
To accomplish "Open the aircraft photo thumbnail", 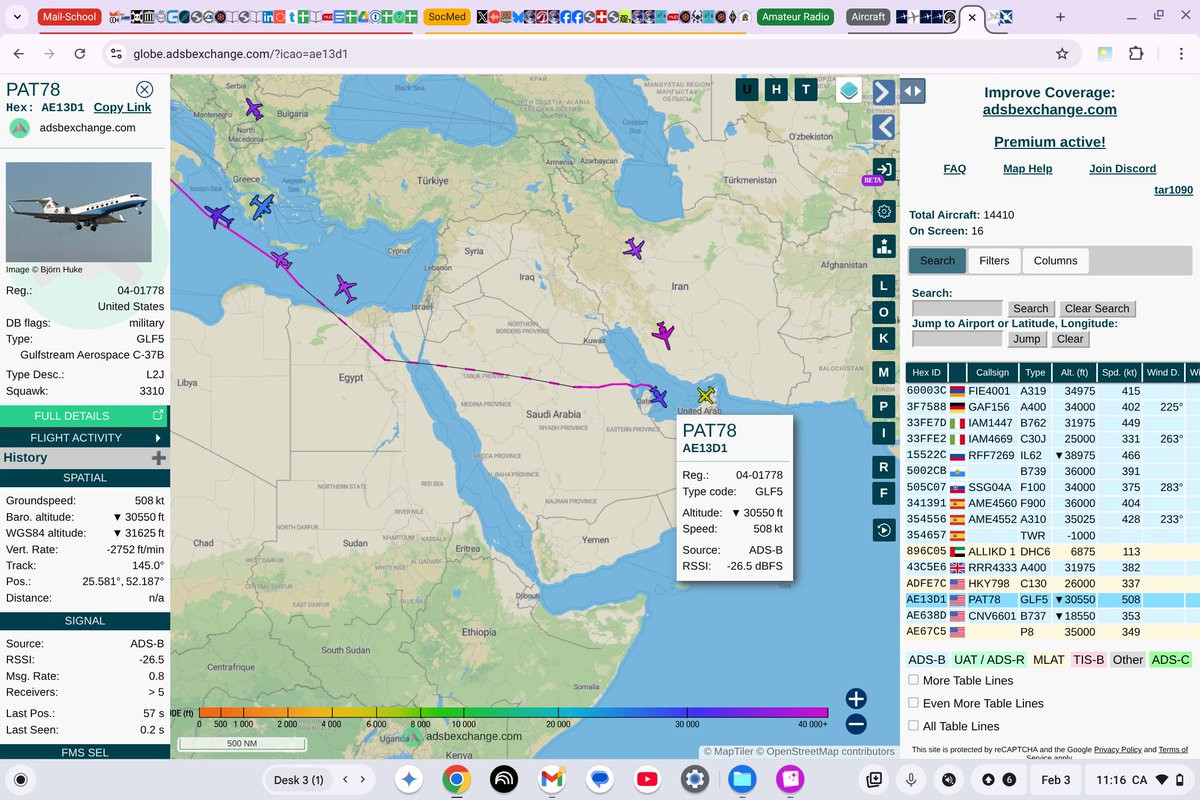I will [x=79, y=212].
